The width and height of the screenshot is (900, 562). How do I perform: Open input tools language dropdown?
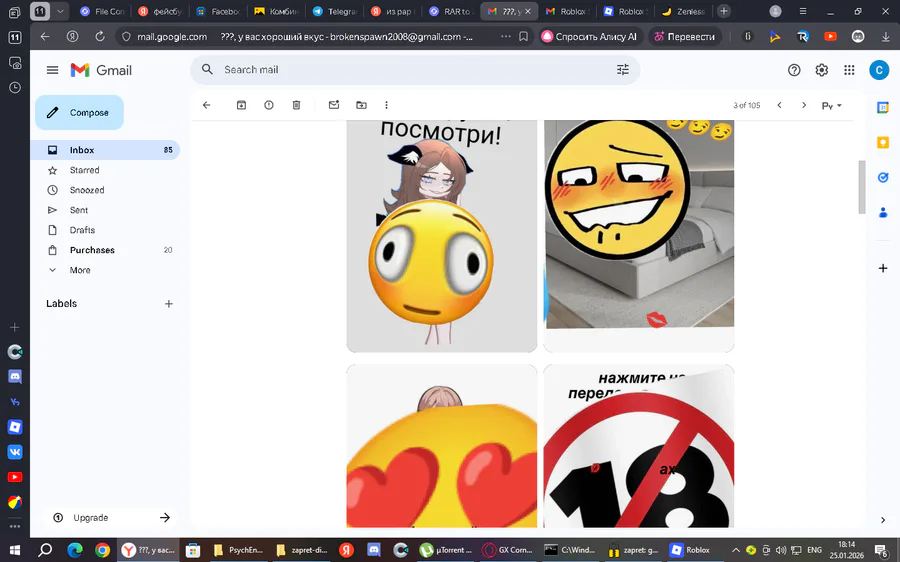click(x=832, y=106)
